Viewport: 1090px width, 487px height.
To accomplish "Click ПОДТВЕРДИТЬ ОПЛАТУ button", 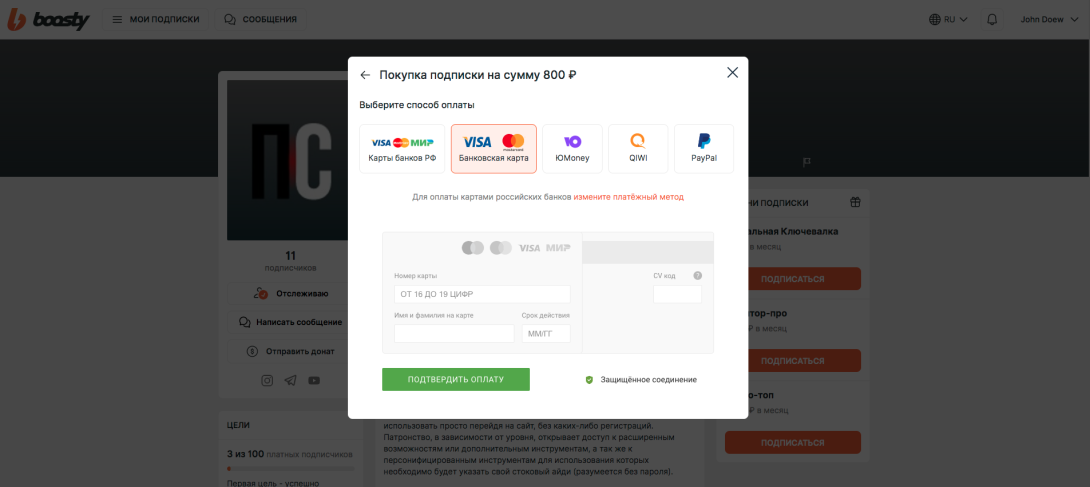I will click(456, 379).
